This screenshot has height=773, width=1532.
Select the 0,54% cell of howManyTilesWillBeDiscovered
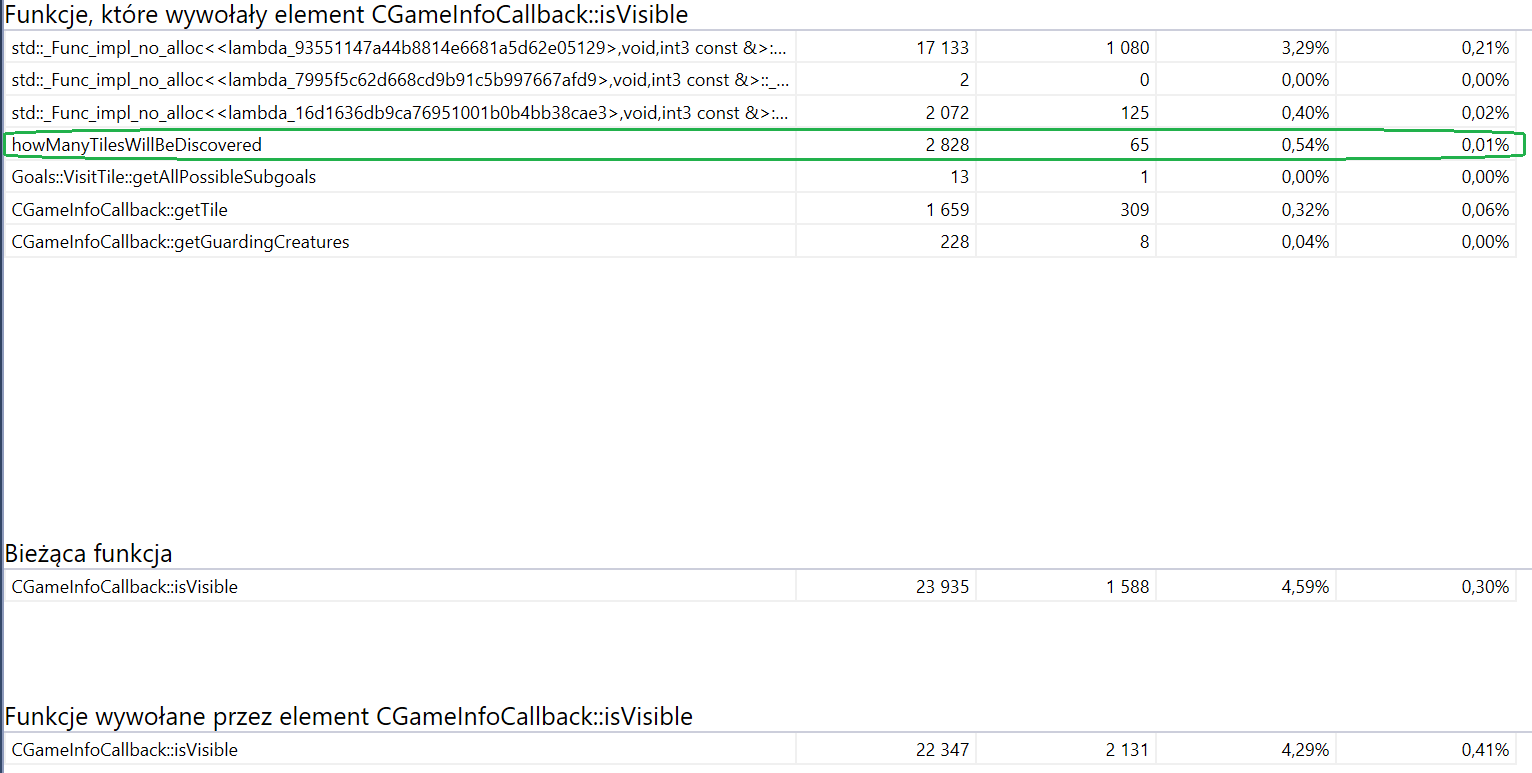pos(1305,145)
